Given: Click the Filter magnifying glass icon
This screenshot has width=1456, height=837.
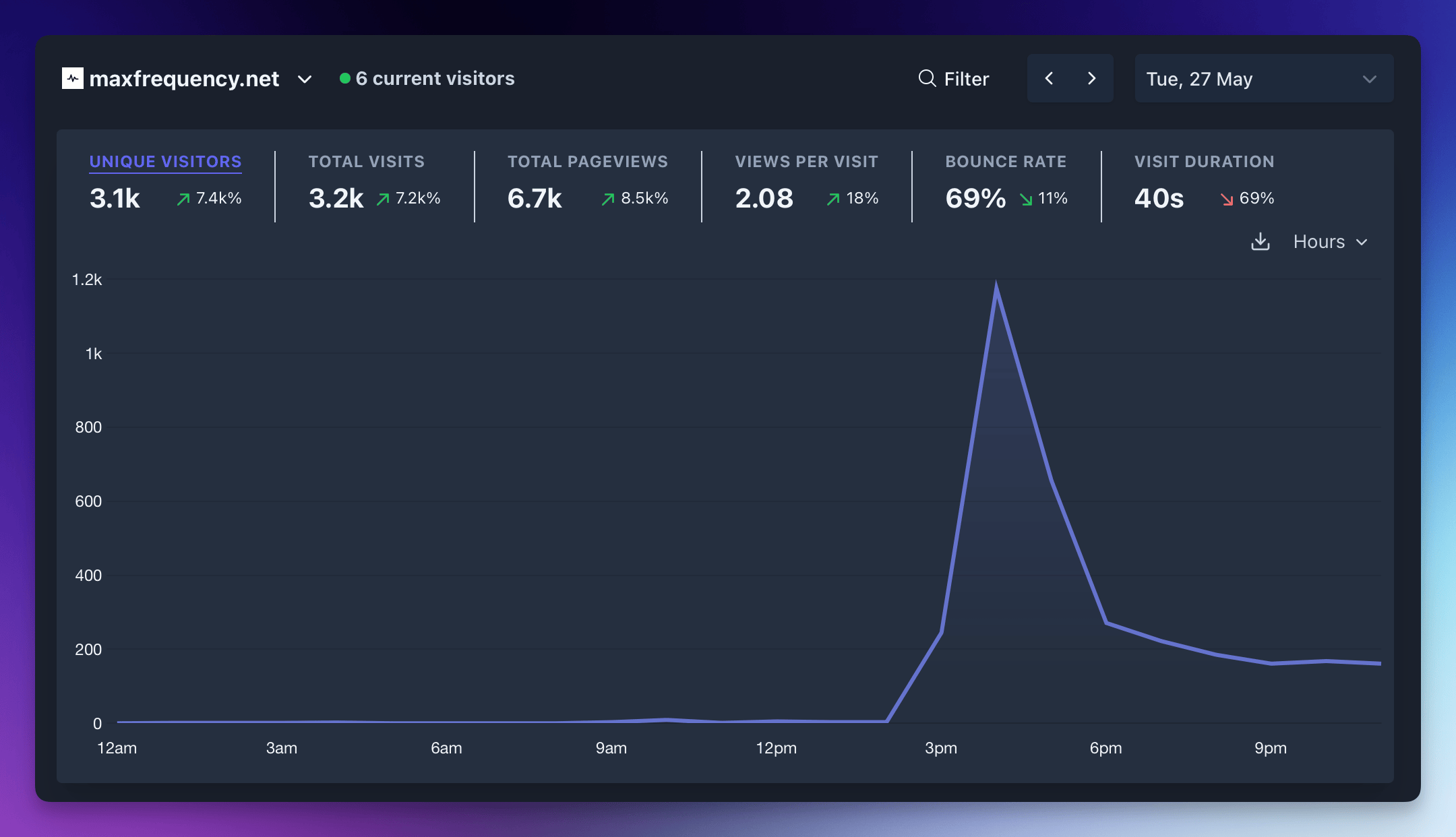Looking at the screenshot, I should pos(927,79).
